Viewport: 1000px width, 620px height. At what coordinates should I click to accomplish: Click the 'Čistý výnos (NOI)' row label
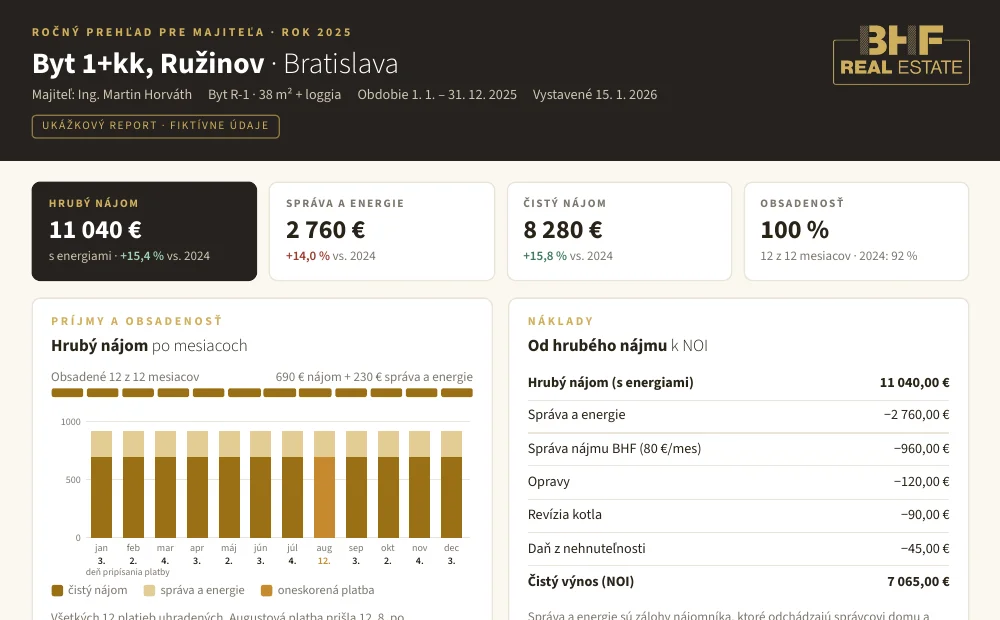(580, 582)
